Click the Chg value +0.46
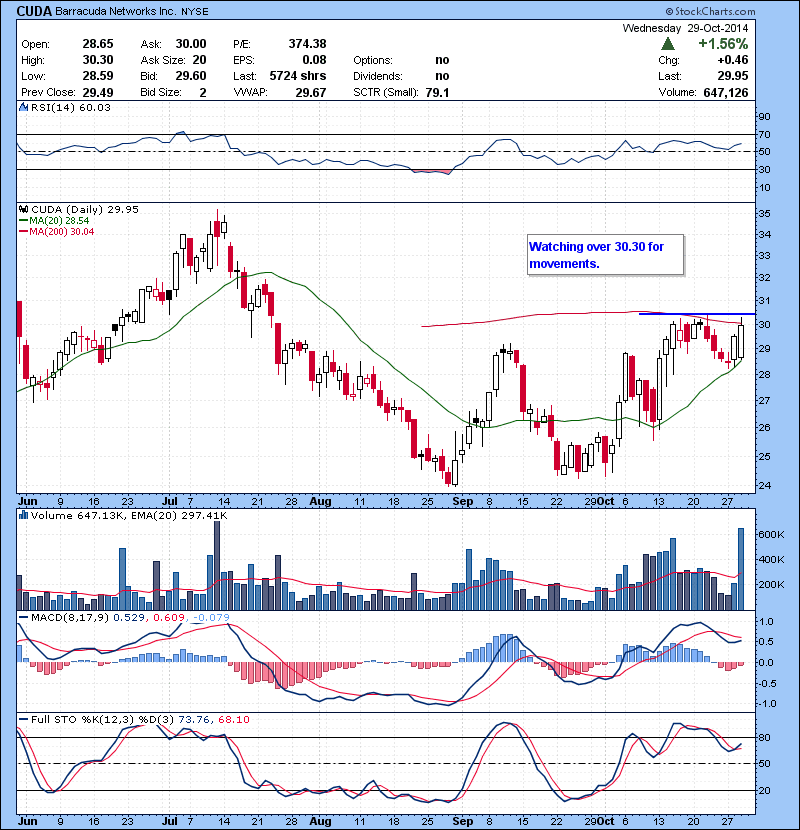This screenshot has height=830, width=800. (733, 60)
